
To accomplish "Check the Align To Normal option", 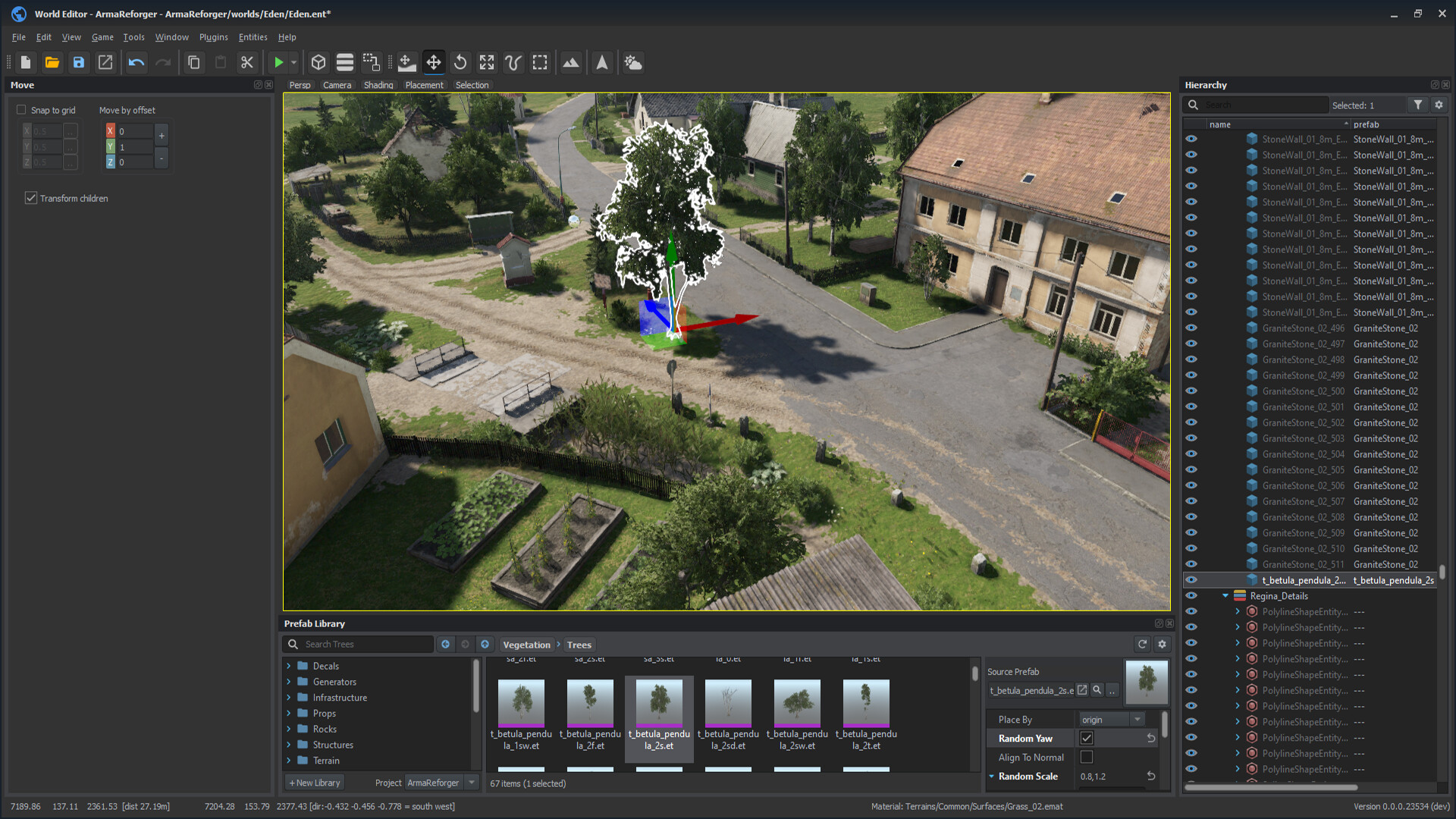I will point(1087,757).
